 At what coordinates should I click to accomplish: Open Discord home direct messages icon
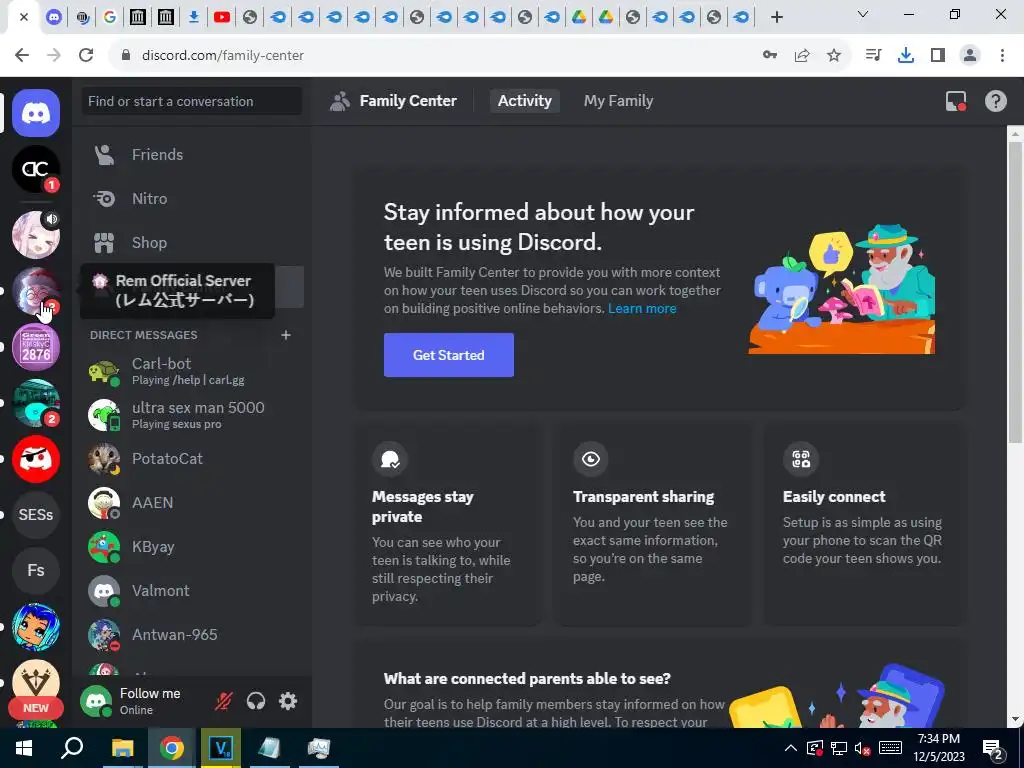pyautogui.click(x=36, y=113)
